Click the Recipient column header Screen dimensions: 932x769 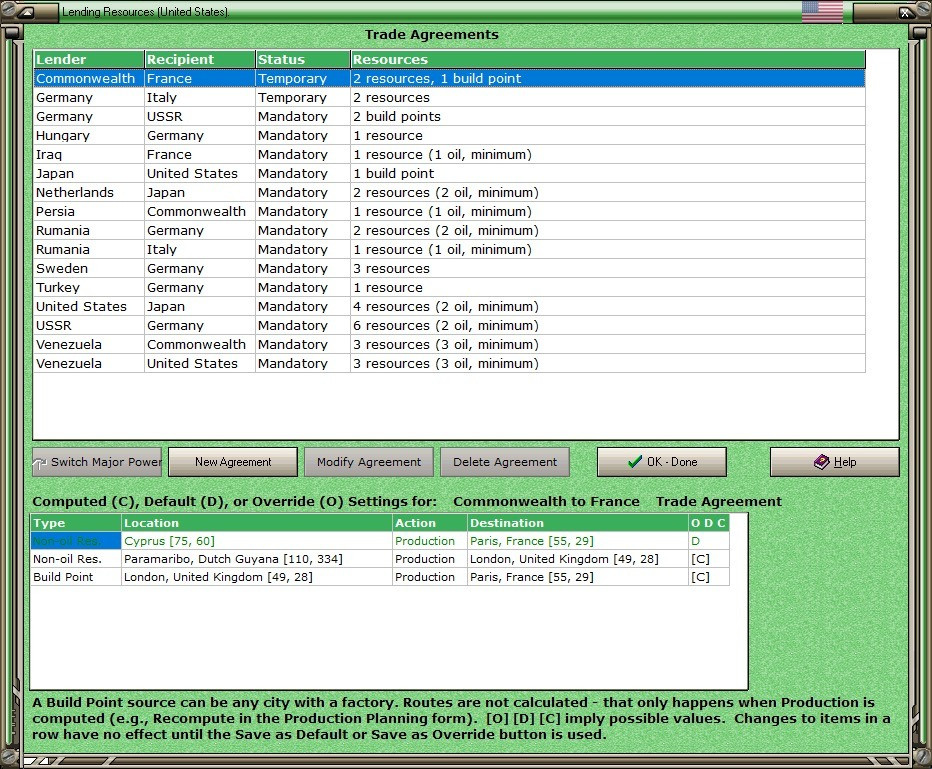pos(200,59)
